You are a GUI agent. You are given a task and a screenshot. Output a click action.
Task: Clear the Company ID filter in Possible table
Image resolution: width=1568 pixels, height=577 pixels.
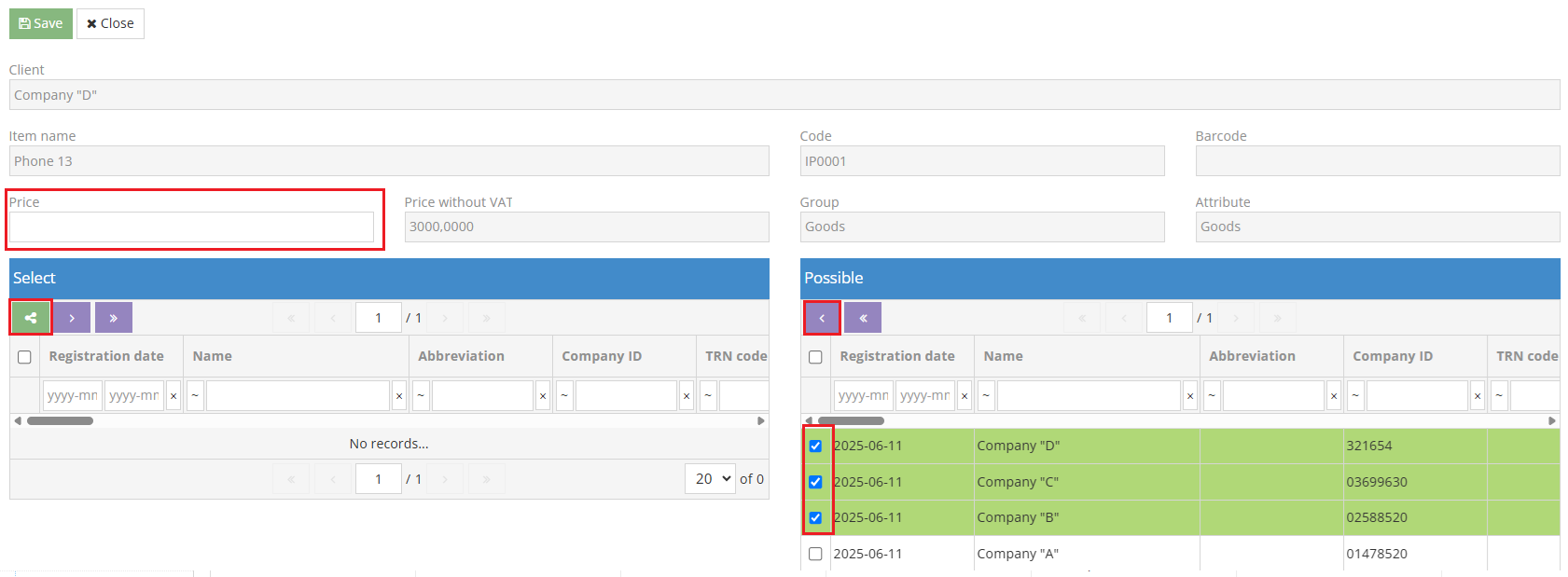(1478, 396)
